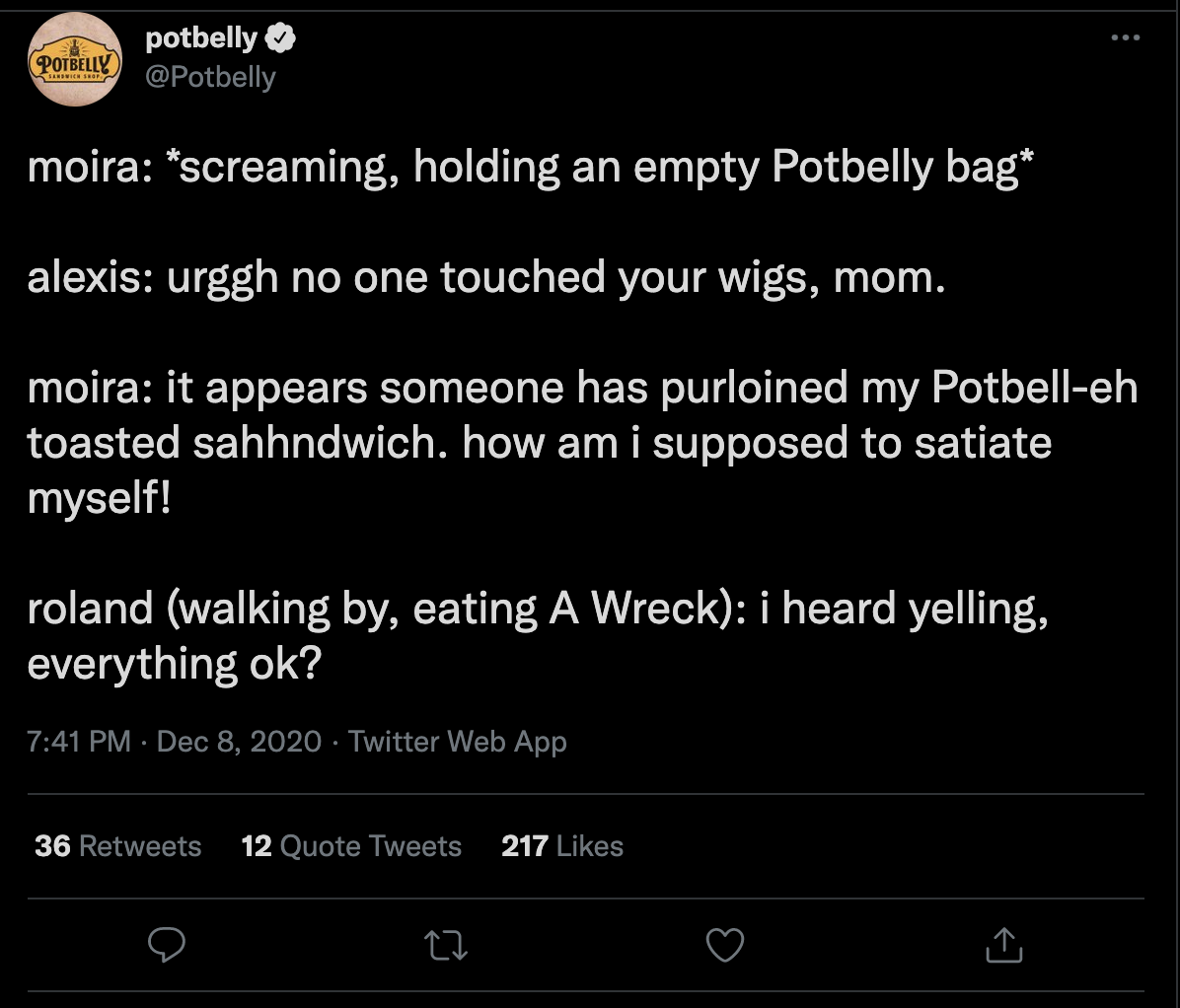Click the 7:41 PM timestamp
This screenshot has height=1008, width=1180.
point(79,741)
